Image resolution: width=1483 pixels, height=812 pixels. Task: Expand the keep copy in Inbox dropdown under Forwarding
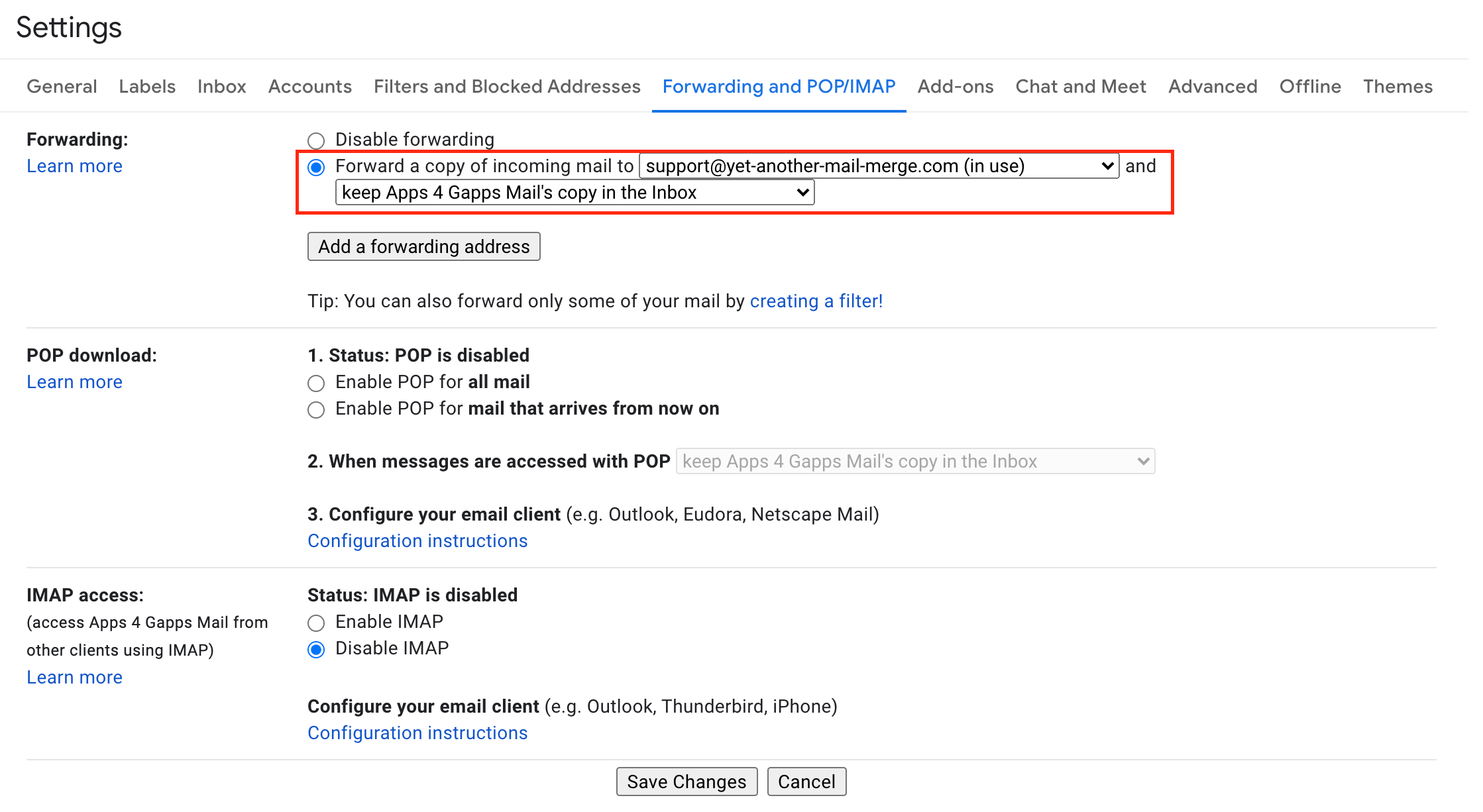point(575,193)
